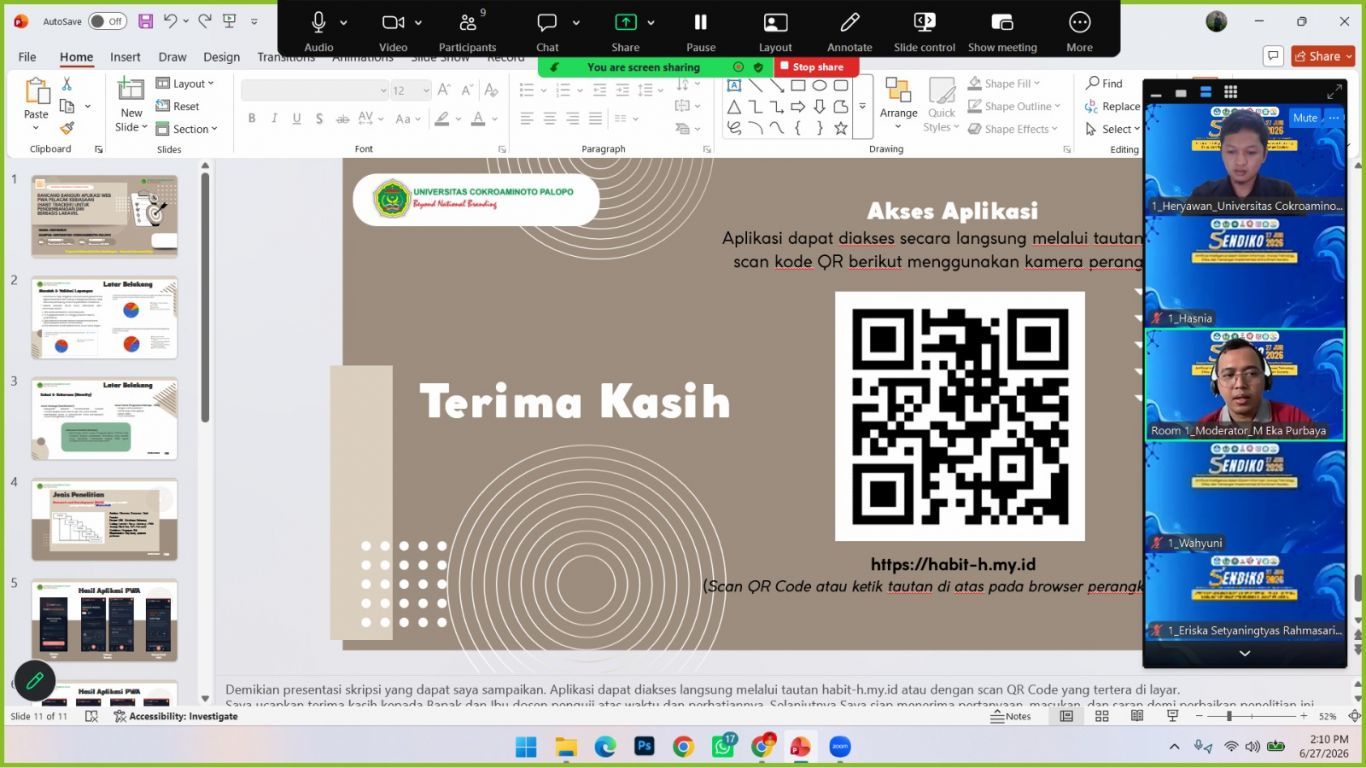Click the Save icon in title bar
1366x768 pixels.
146,21
